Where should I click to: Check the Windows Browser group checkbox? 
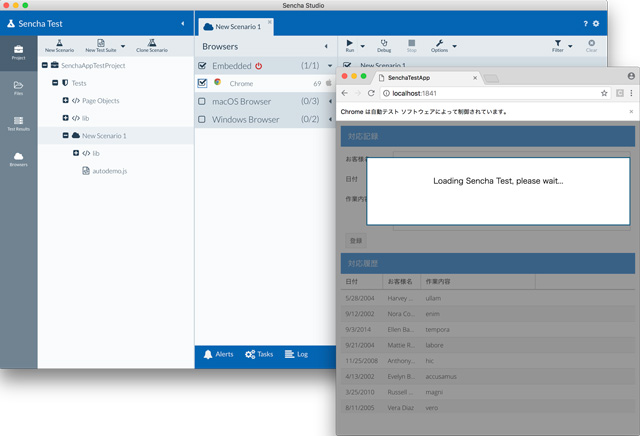(202, 119)
